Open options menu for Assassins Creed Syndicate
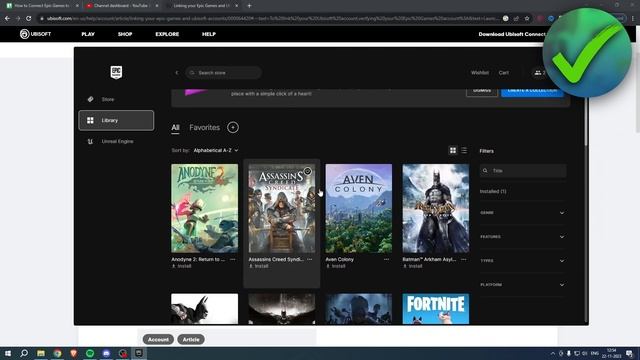Viewport: 640px width, 360px height. point(310,259)
